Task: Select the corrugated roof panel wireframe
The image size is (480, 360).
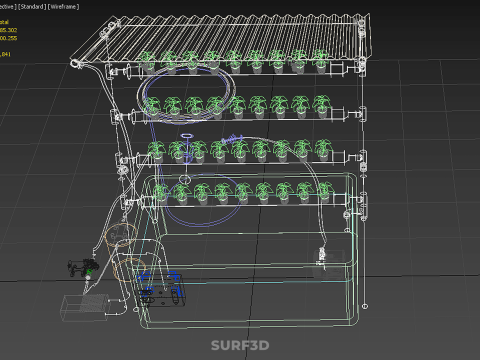Action: click(x=222, y=38)
